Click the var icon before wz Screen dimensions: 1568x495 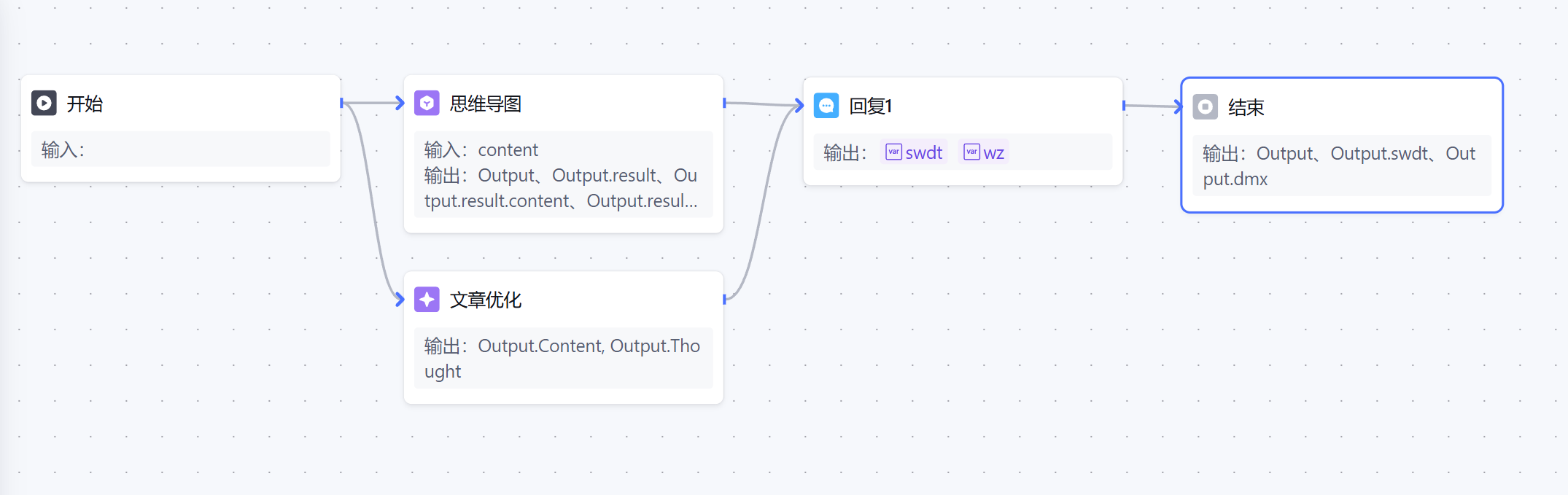(971, 152)
